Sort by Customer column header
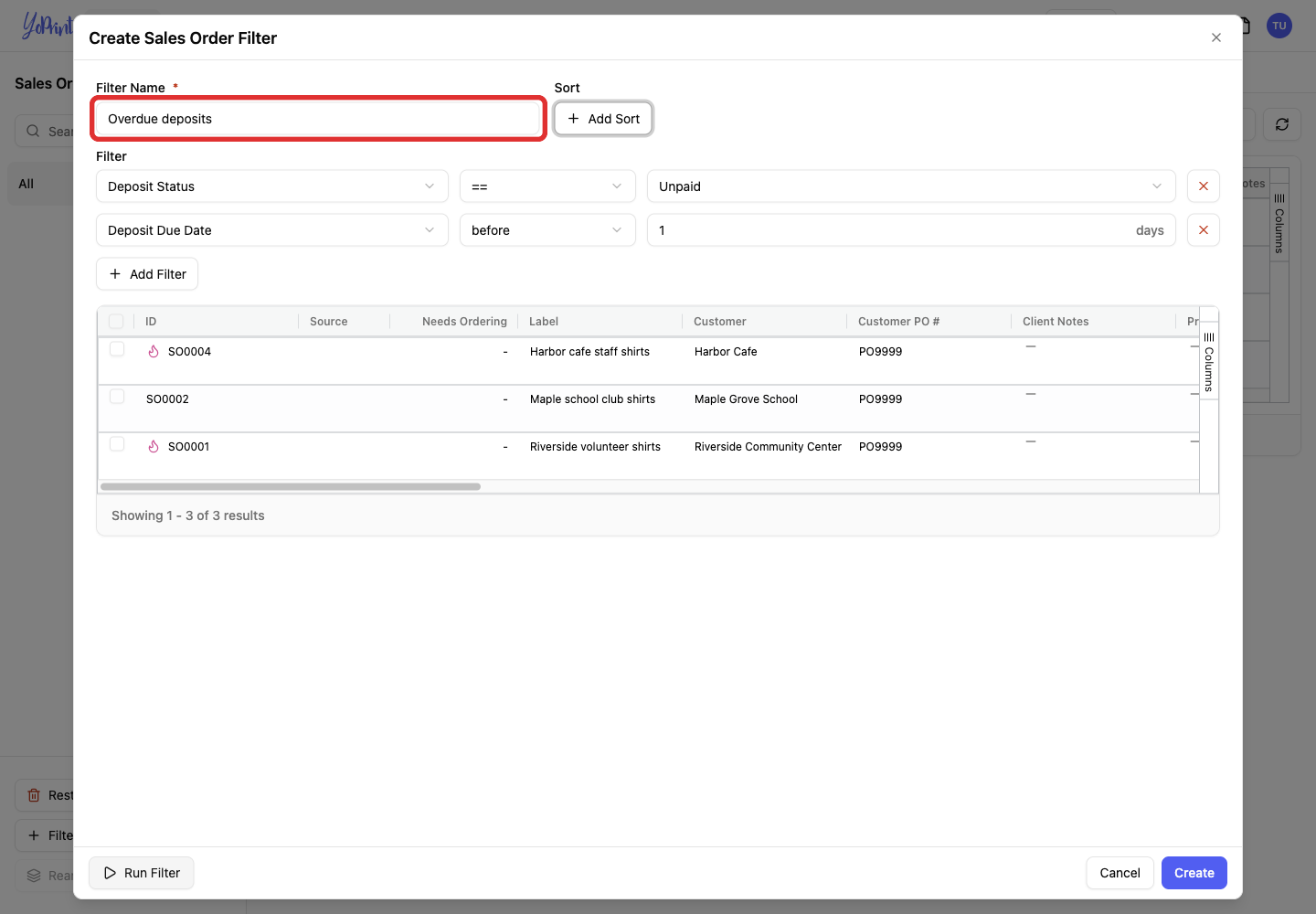 [x=765, y=322]
